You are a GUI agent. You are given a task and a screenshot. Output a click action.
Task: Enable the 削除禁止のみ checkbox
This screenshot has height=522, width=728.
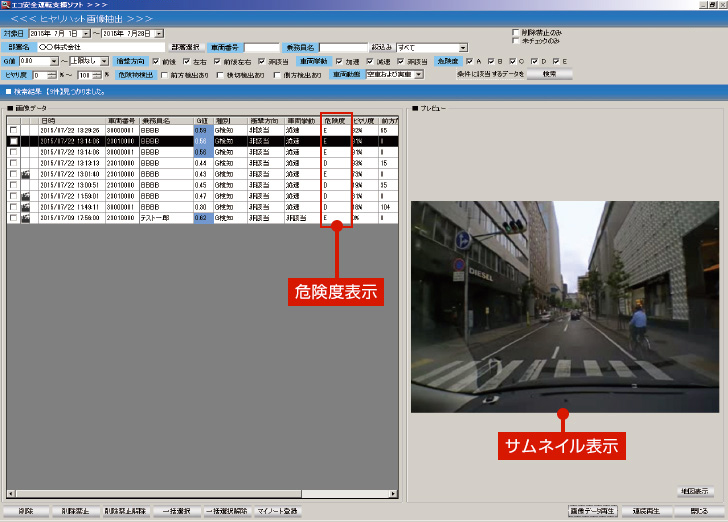click(514, 32)
